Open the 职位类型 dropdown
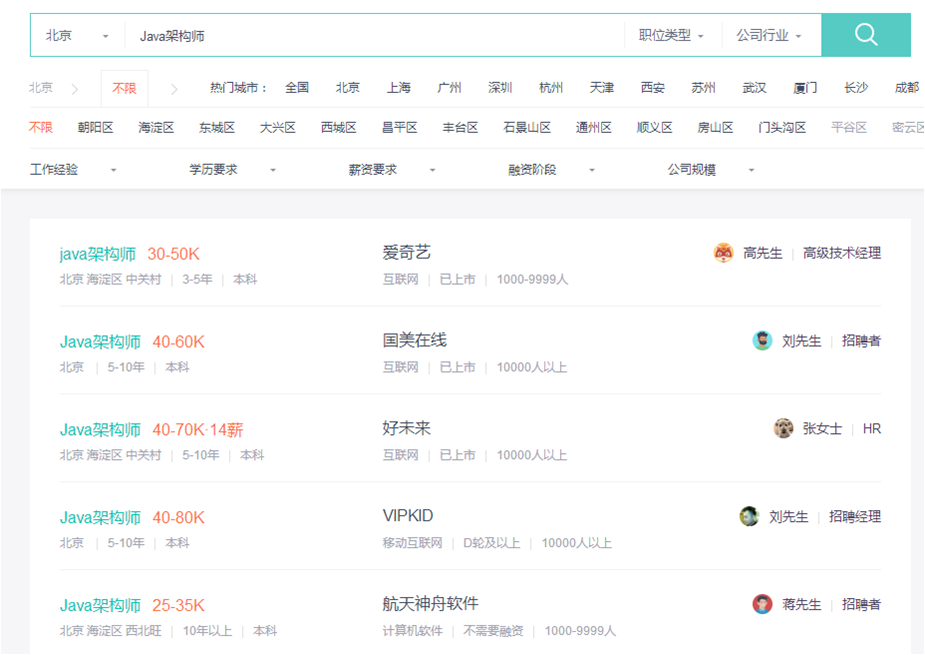The height and width of the screenshot is (655, 925). point(671,35)
